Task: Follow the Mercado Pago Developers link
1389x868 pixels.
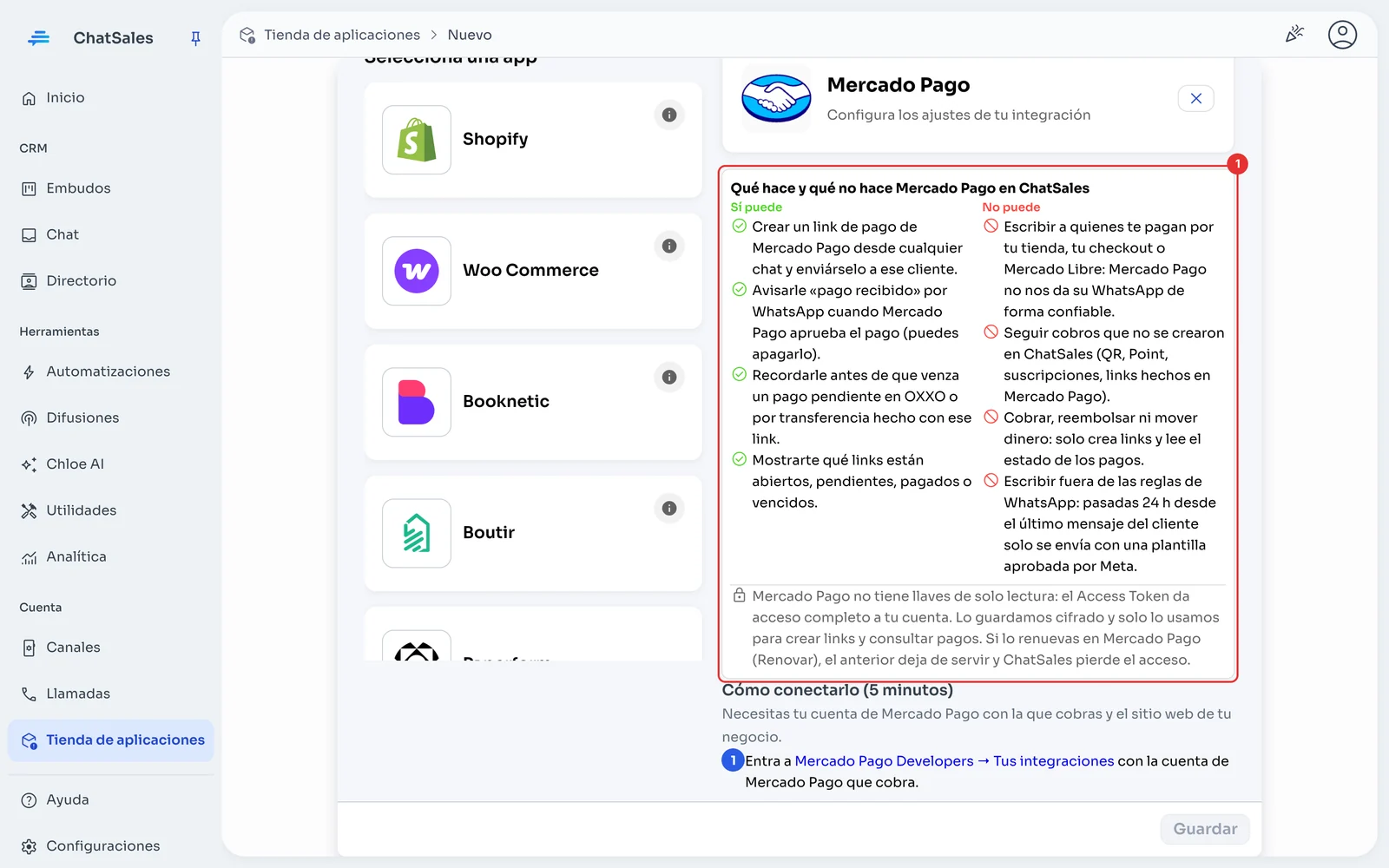Action: [884, 761]
